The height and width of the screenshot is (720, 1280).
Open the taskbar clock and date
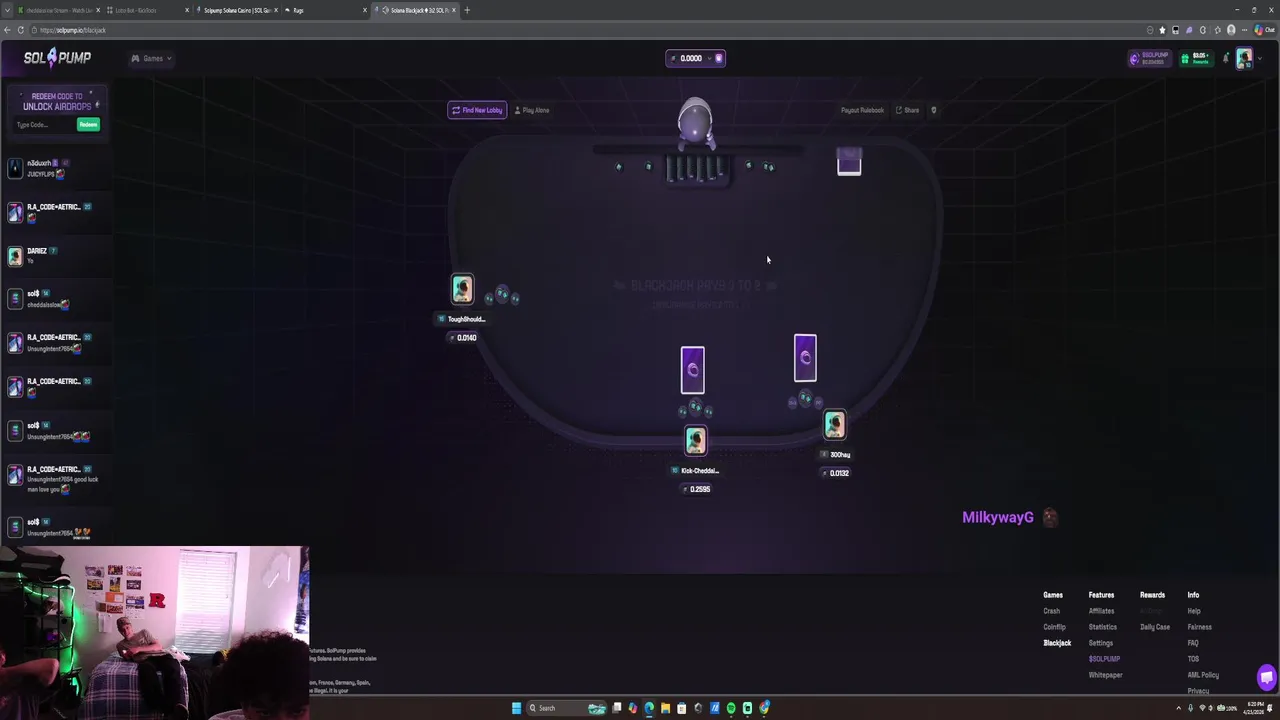click(x=1254, y=708)
